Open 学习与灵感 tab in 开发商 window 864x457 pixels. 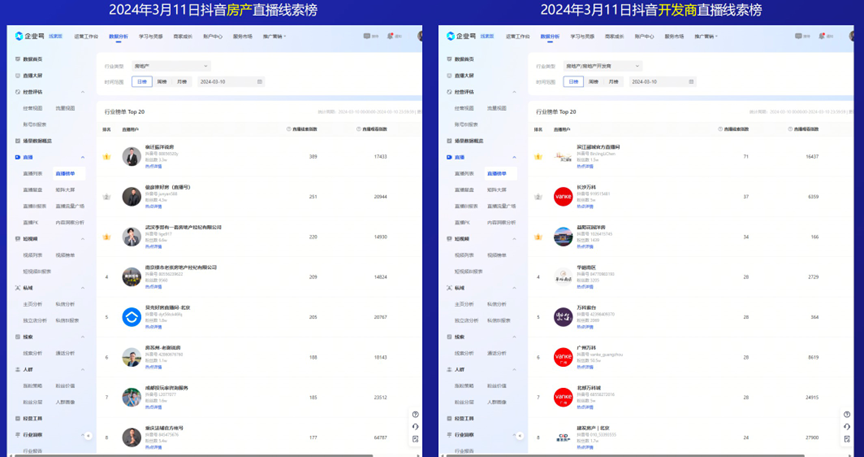582,36
